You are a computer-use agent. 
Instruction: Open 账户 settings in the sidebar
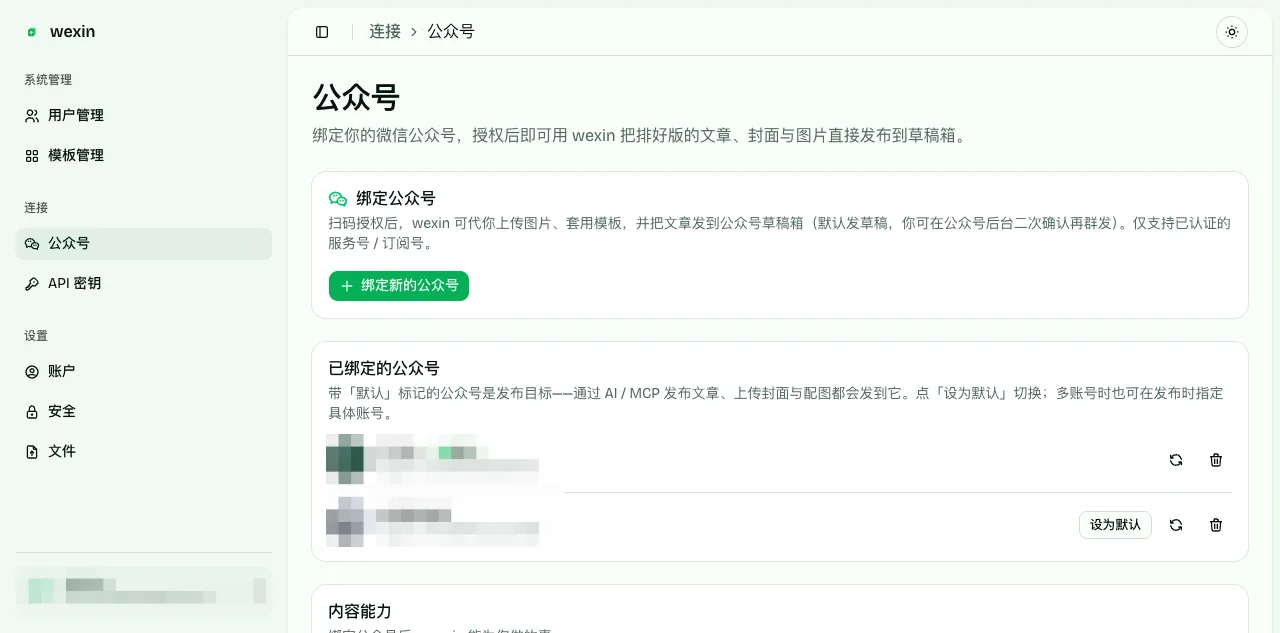tap(144, 371)
